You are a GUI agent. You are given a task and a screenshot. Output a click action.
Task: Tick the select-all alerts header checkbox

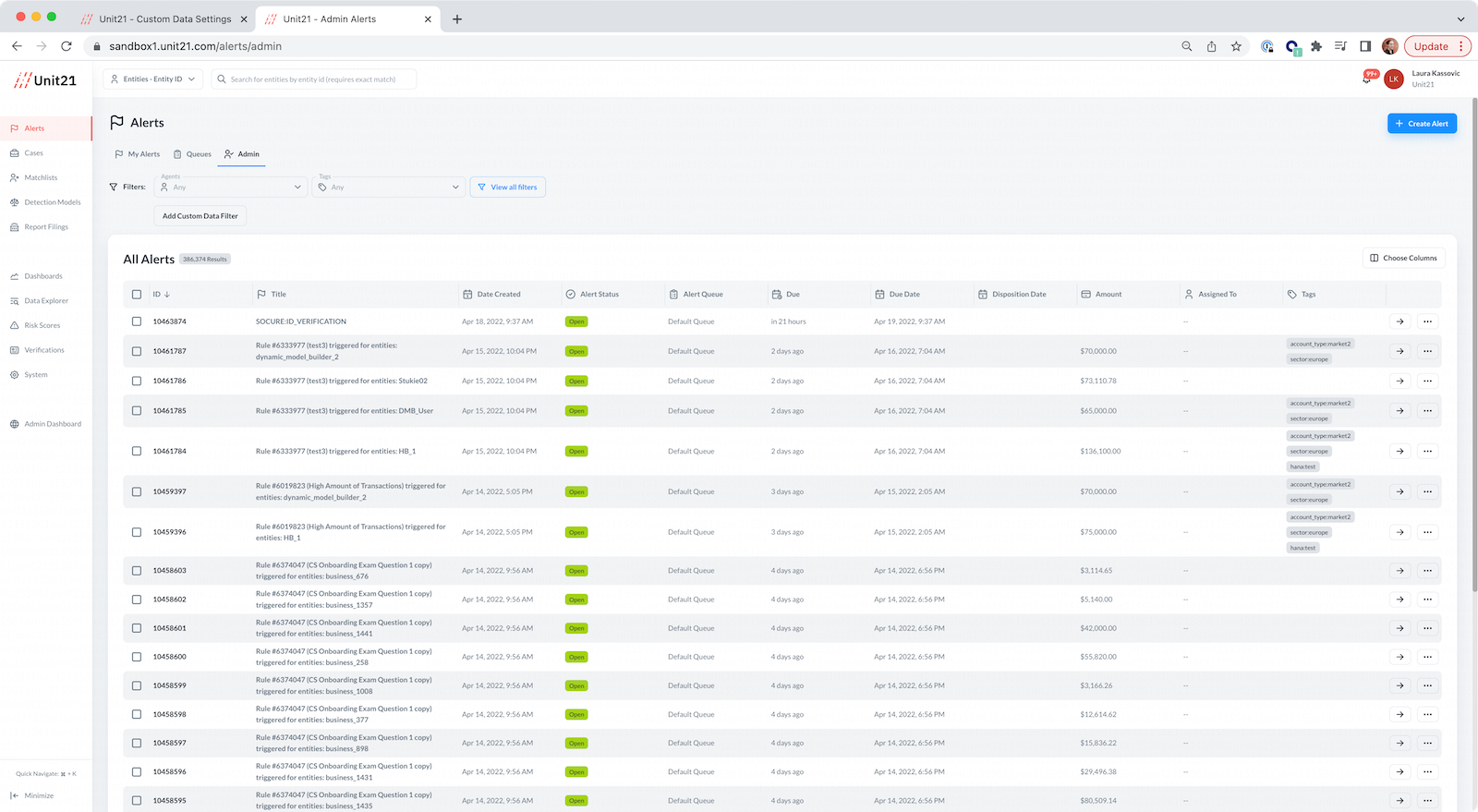click(x=137, y=295)
